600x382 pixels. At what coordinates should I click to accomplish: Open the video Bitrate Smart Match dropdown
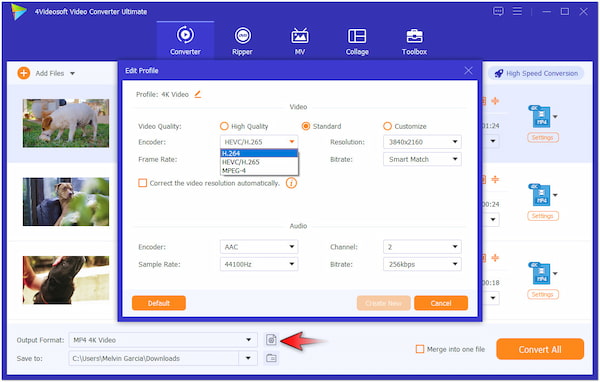[422, 159]
